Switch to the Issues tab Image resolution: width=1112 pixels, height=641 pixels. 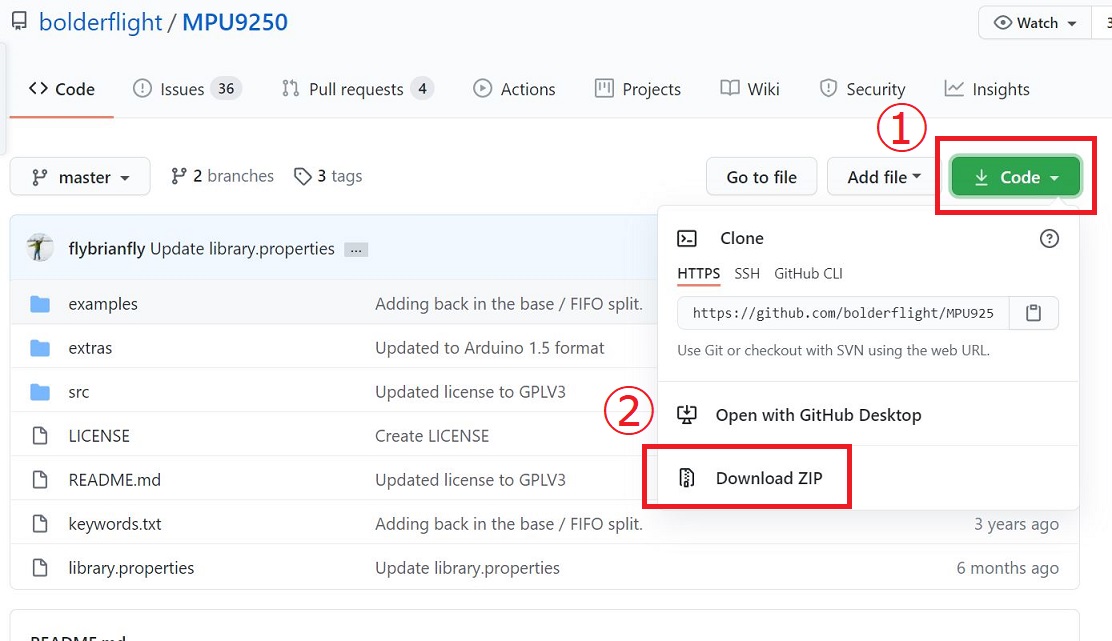pyautogui.click(x=186, y=89)
